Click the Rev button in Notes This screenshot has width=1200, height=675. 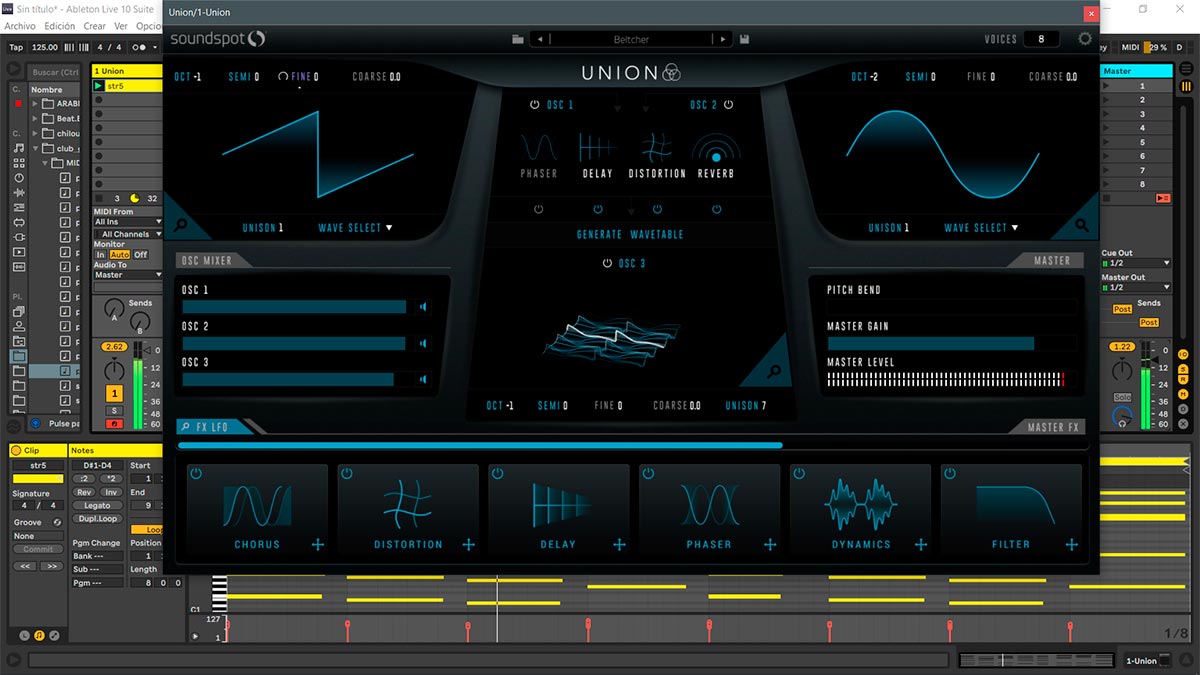click(84, 492)
